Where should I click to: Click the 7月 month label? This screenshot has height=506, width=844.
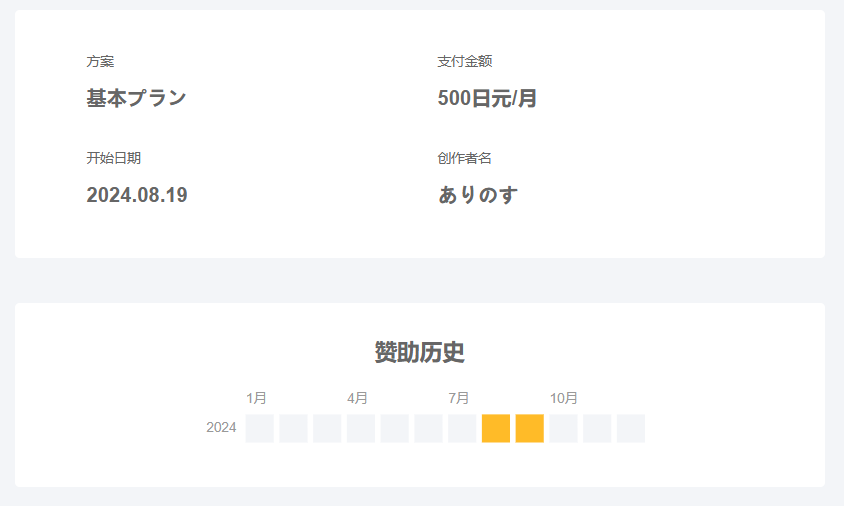click(x=459, y=398)
